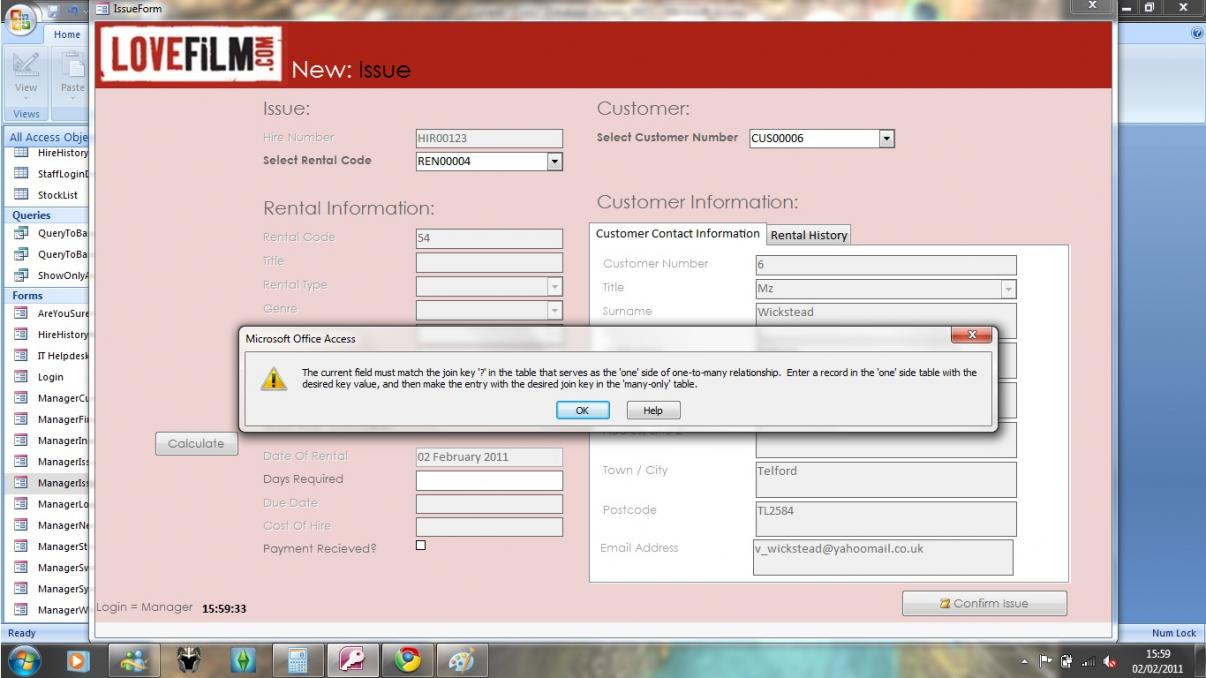Expand the Select Customer Number dropdown arrow

coord(886,138)
